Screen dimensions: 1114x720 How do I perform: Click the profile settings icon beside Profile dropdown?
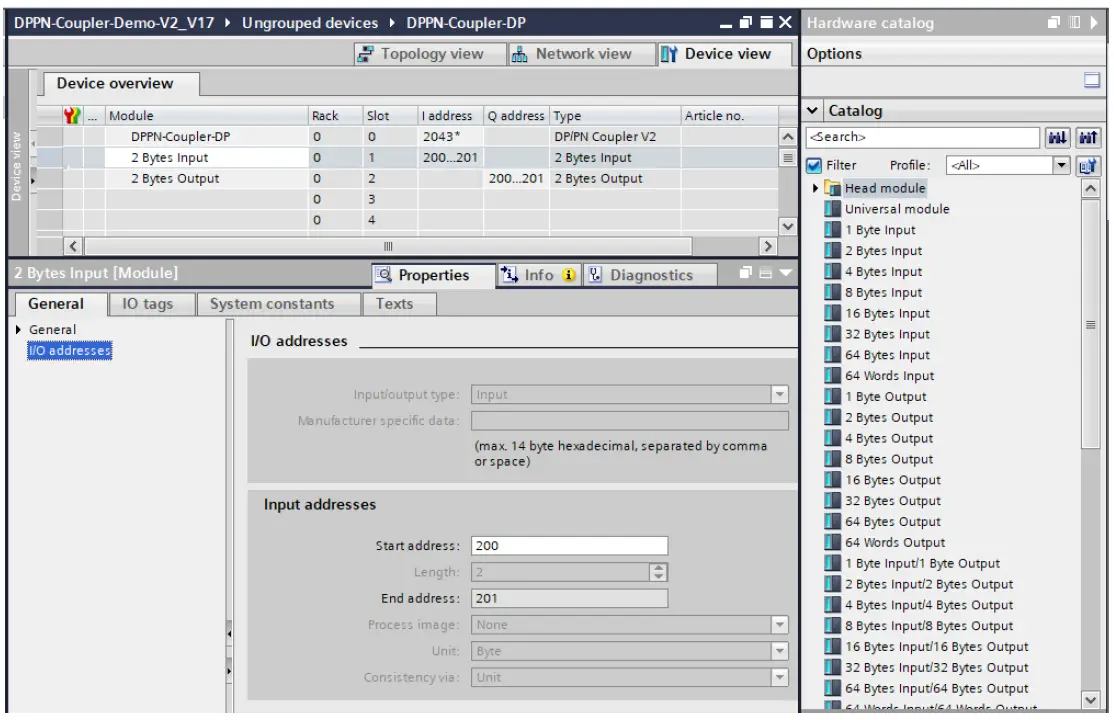[x=1087, y=166]
